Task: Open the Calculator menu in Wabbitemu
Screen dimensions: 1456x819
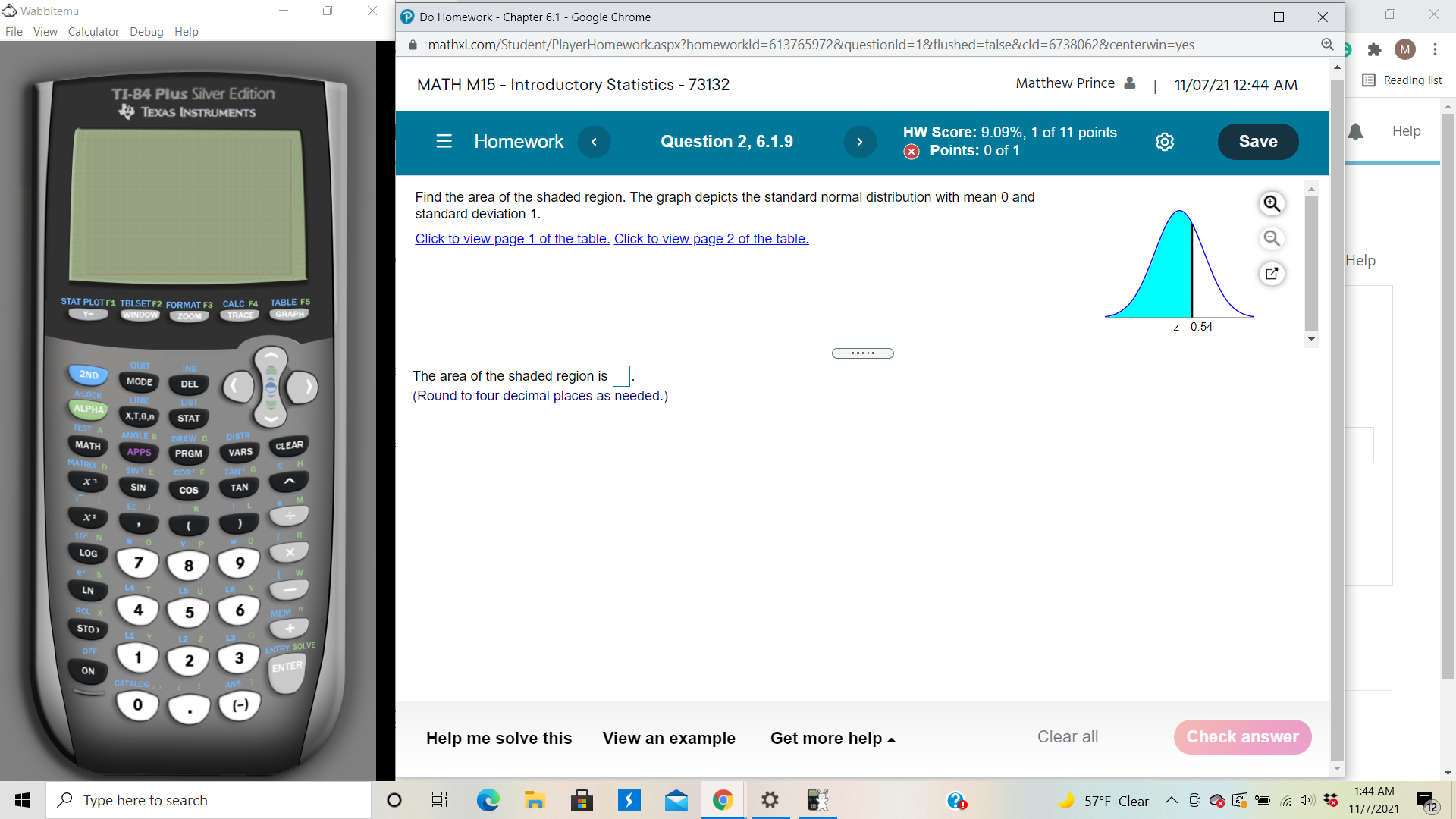Action: pos(93,32)
